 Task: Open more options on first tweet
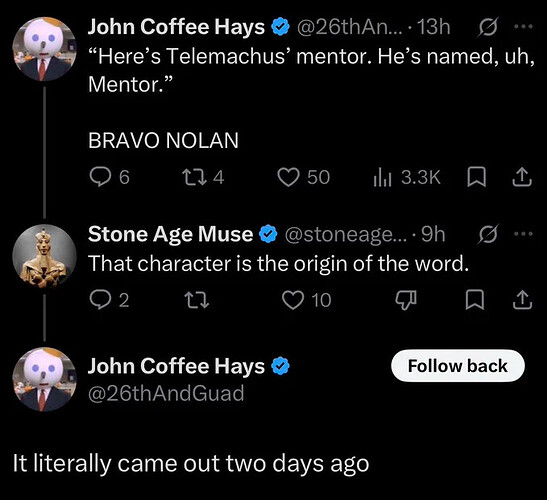(x=524, y=26)
